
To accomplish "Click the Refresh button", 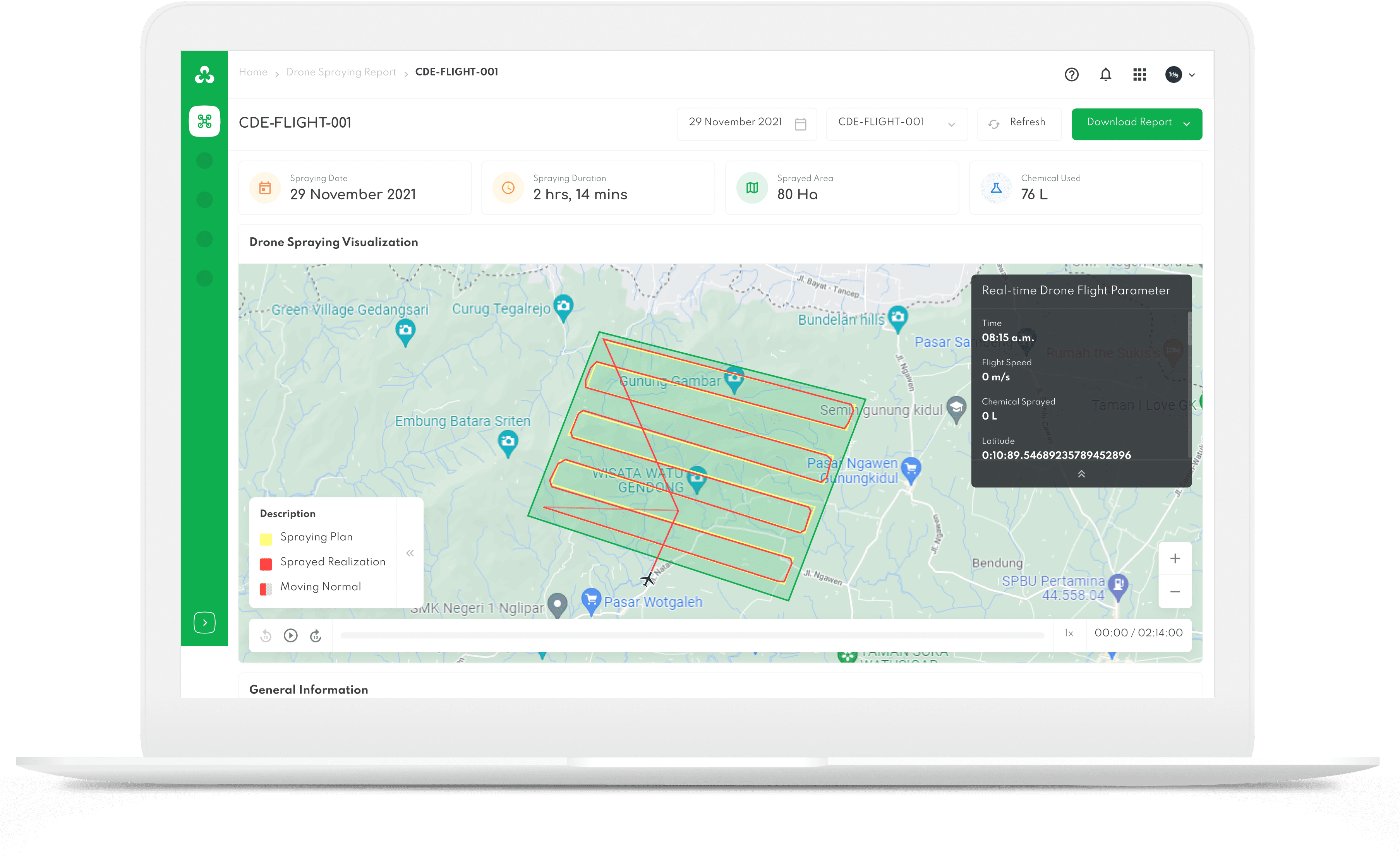I will click(x=1019, y=123).
